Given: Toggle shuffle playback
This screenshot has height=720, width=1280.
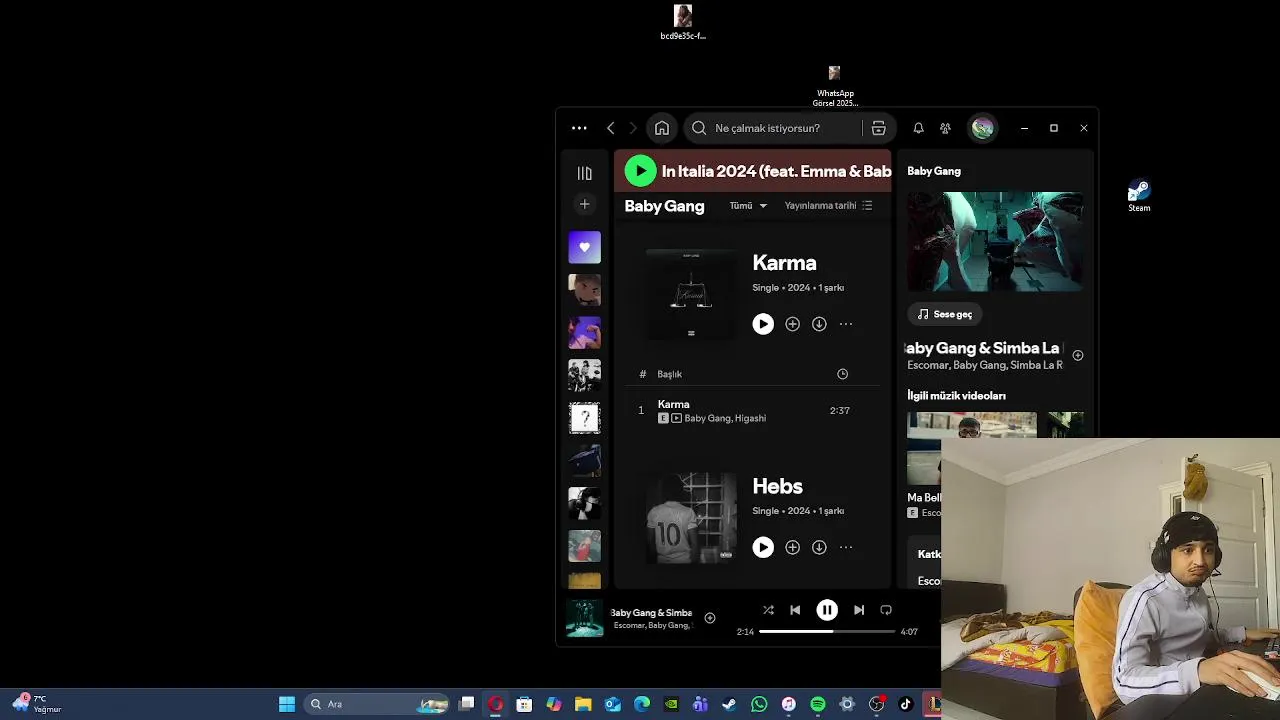Looking at the screenshot, I should click(768, 610).
